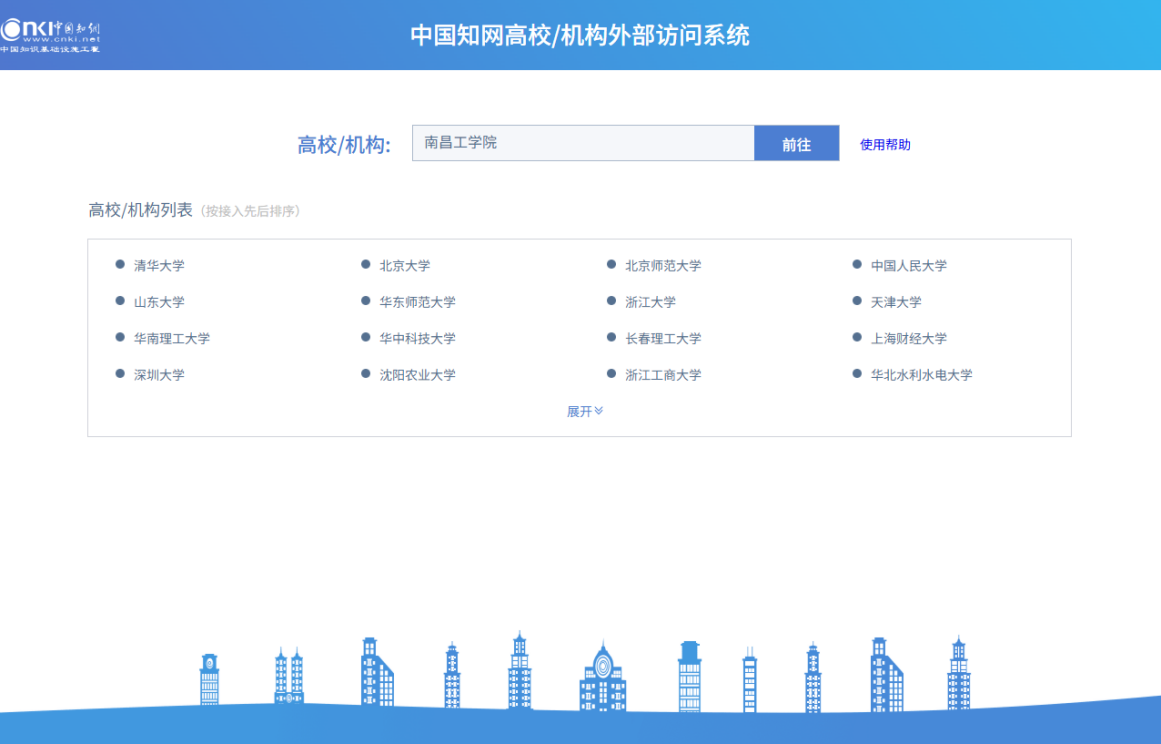This screenshot has height=744, width=1161.
Task: Open 深圳大学 entry
Action: (159, 375)
